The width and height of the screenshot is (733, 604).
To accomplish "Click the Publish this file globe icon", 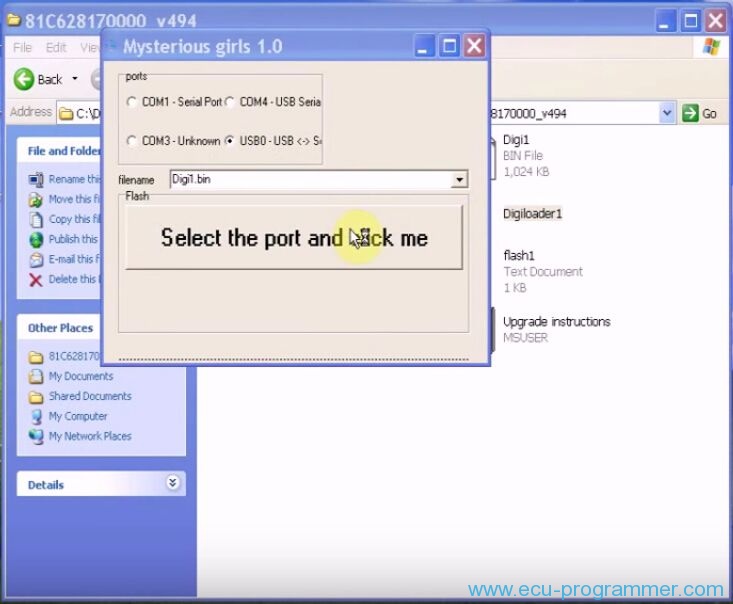I will [x=37, y=240].
